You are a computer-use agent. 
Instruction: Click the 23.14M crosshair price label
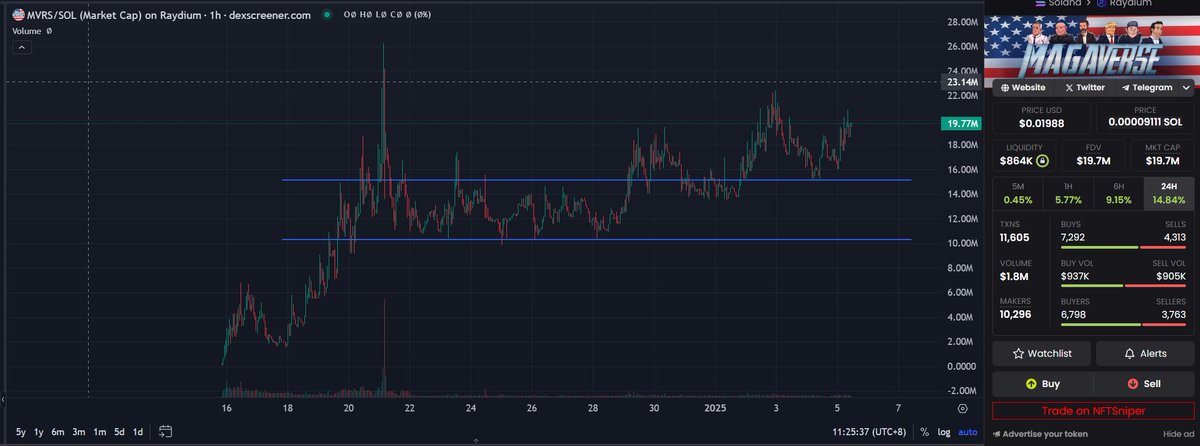963,82
